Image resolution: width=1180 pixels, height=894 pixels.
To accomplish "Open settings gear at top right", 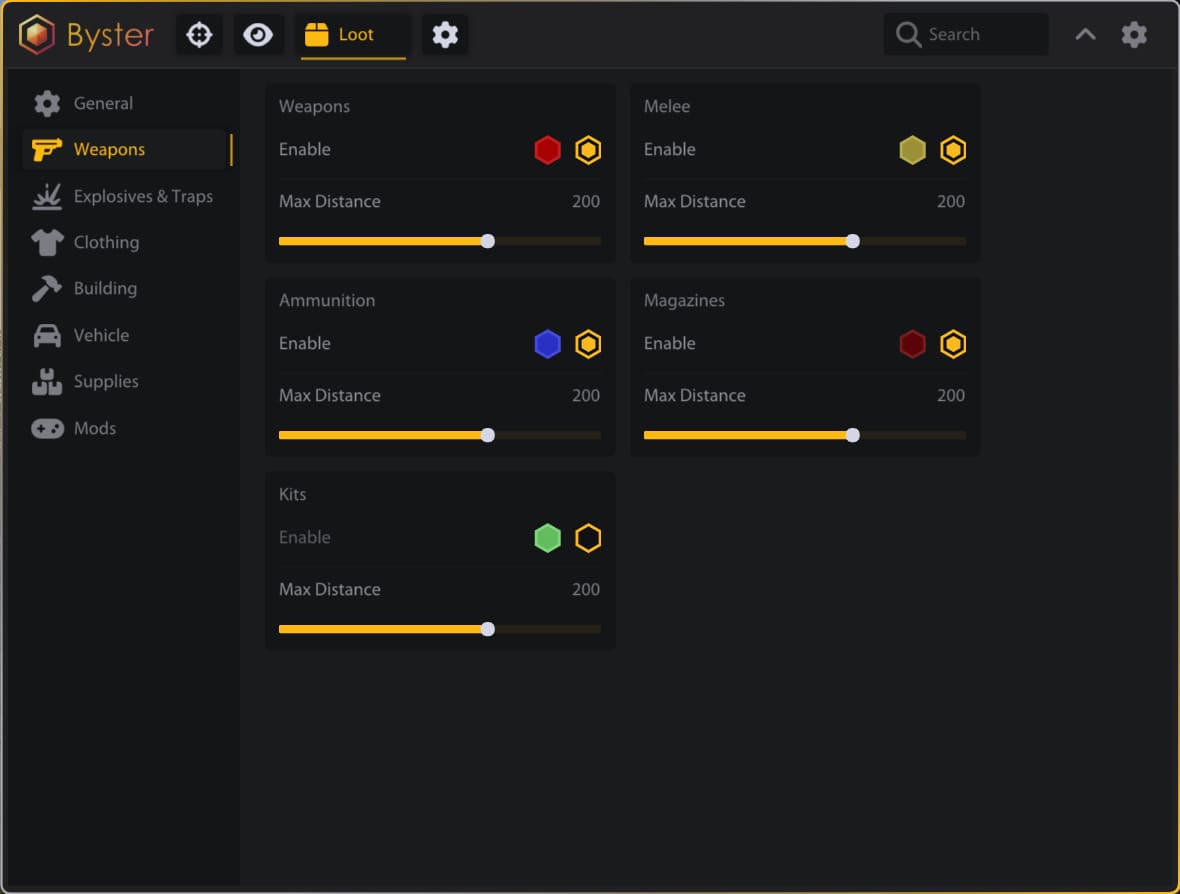I will 1134,35.
